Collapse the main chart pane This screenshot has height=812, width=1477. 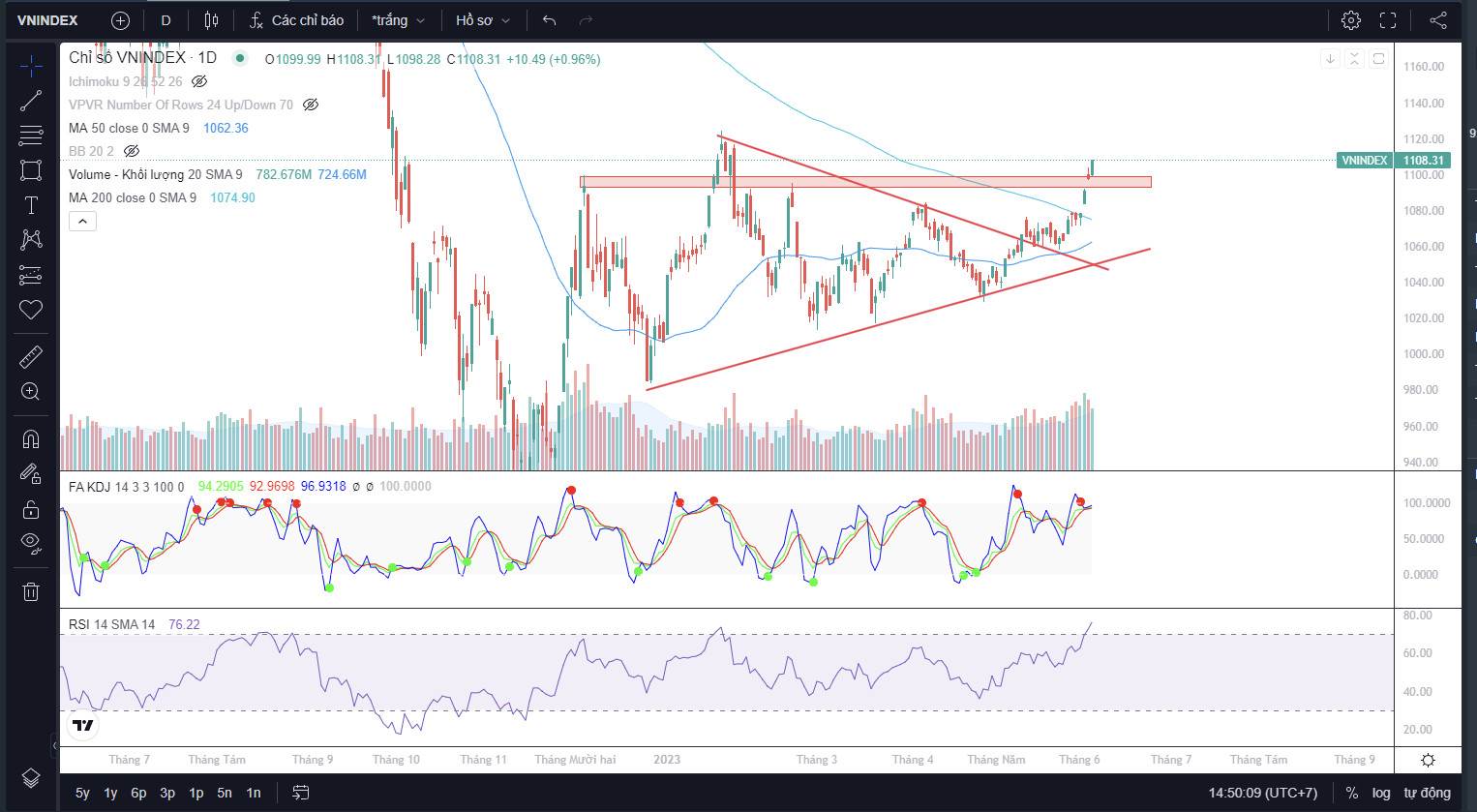[x=1354, y=59]
